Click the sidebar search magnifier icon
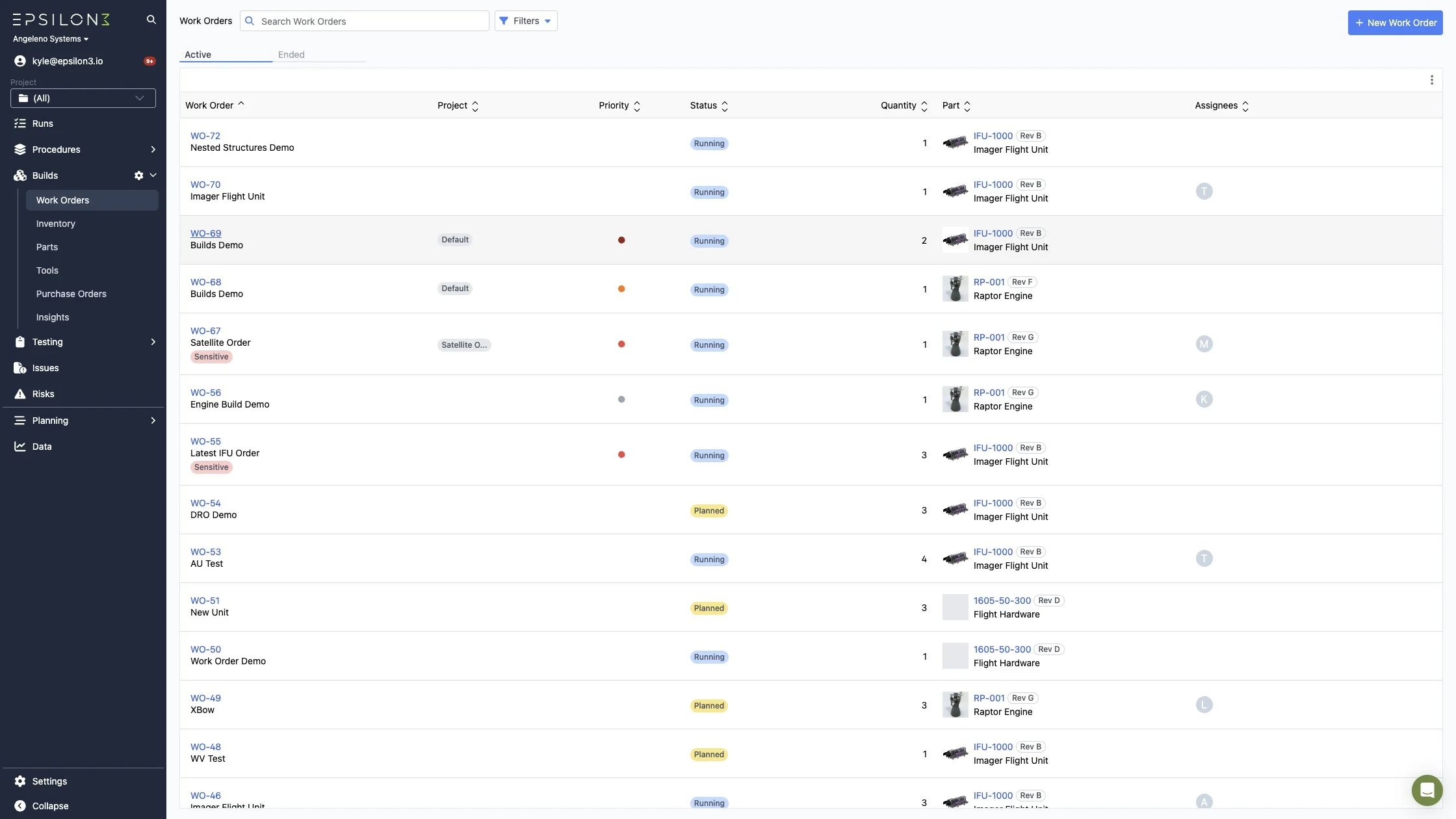 151,19
